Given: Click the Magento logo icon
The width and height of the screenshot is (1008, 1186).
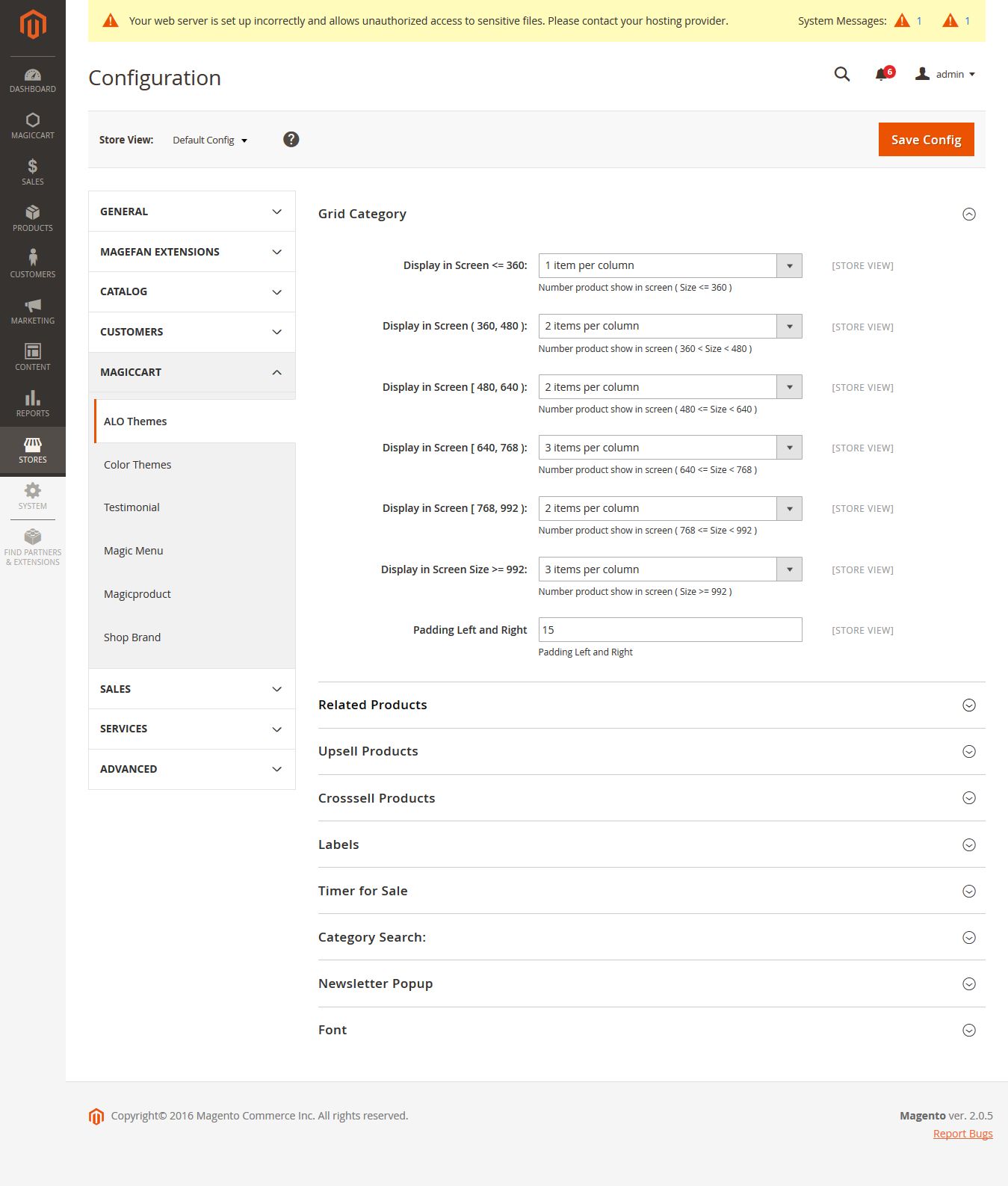Looking at the screenshot, I should pyautogui.click(x=33, y=24).
